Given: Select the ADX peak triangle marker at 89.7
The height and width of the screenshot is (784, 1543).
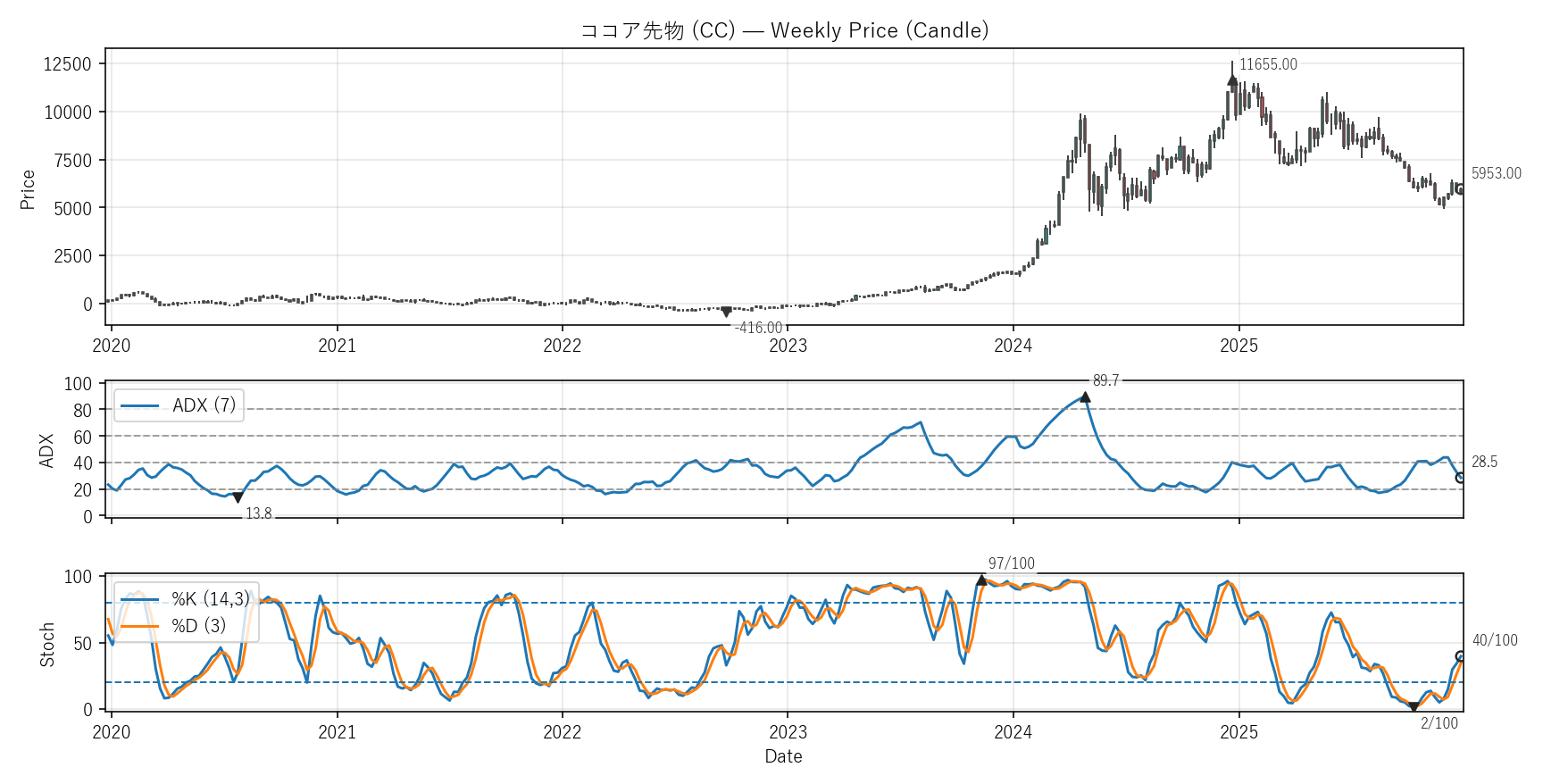Looking at the screenshot, I should click(x=1085, y=397).
